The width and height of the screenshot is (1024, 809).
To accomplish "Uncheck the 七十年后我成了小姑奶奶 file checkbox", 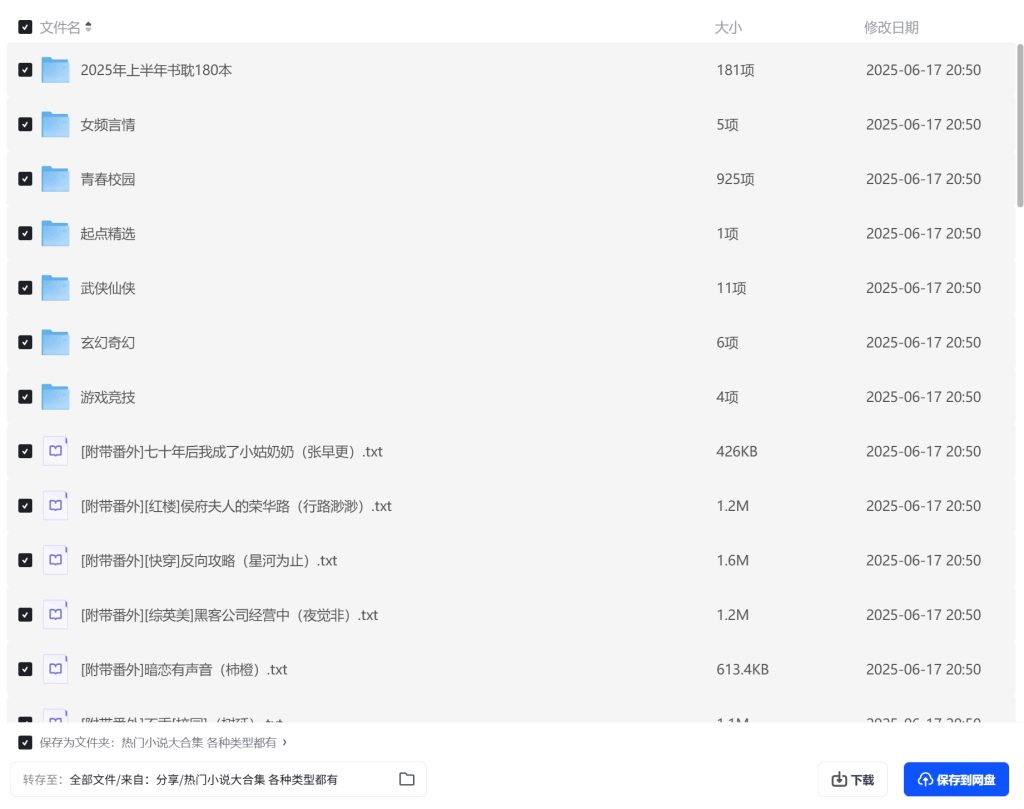I will tap(25, 451).
